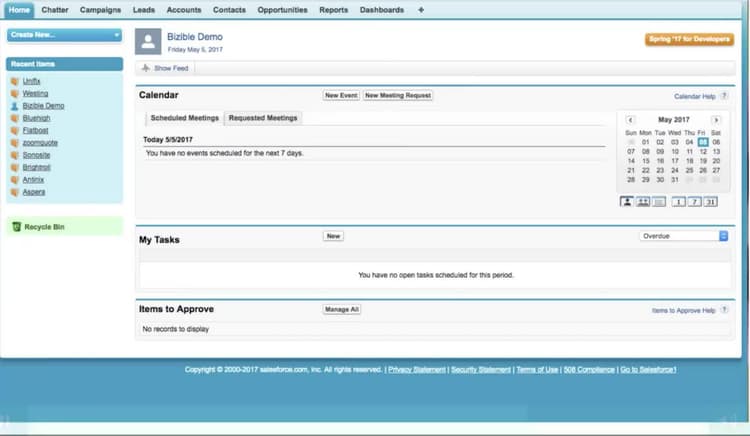Open the Campaigns tab

pos(100,10)
